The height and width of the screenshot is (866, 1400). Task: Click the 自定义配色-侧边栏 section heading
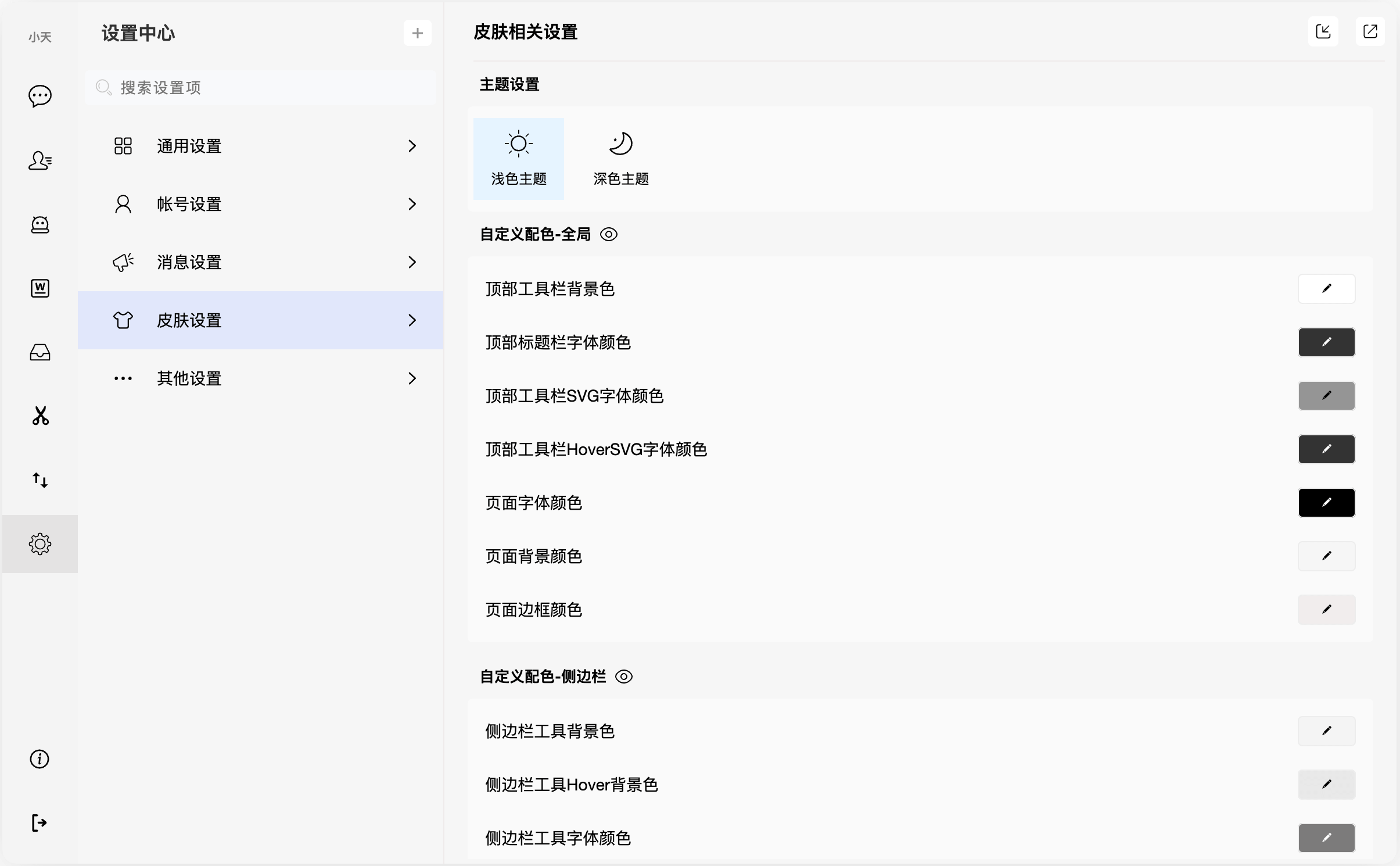(543, 677)
